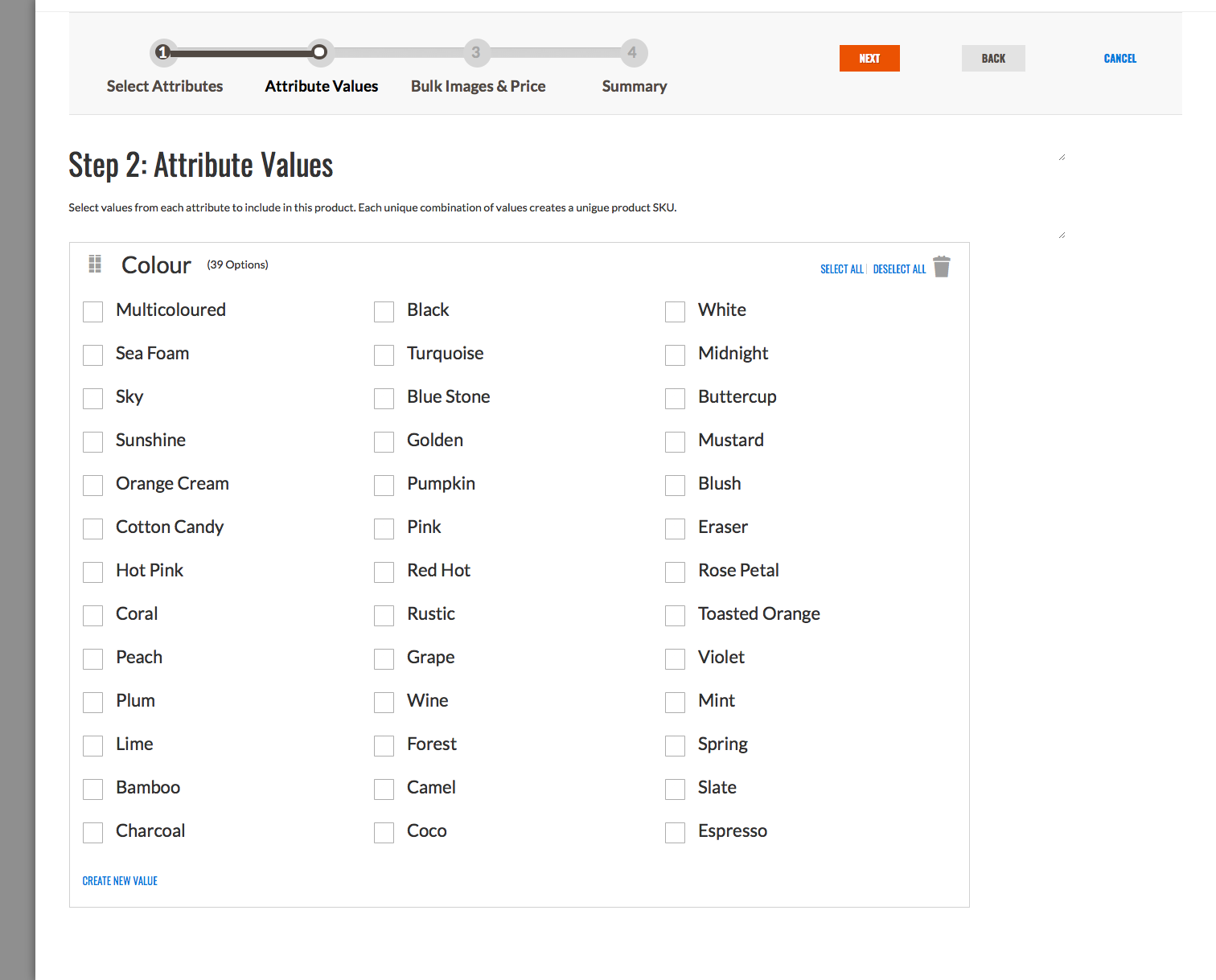Click the CANCEL link
Screen dimensions: 1216x980
(1119, 58)
